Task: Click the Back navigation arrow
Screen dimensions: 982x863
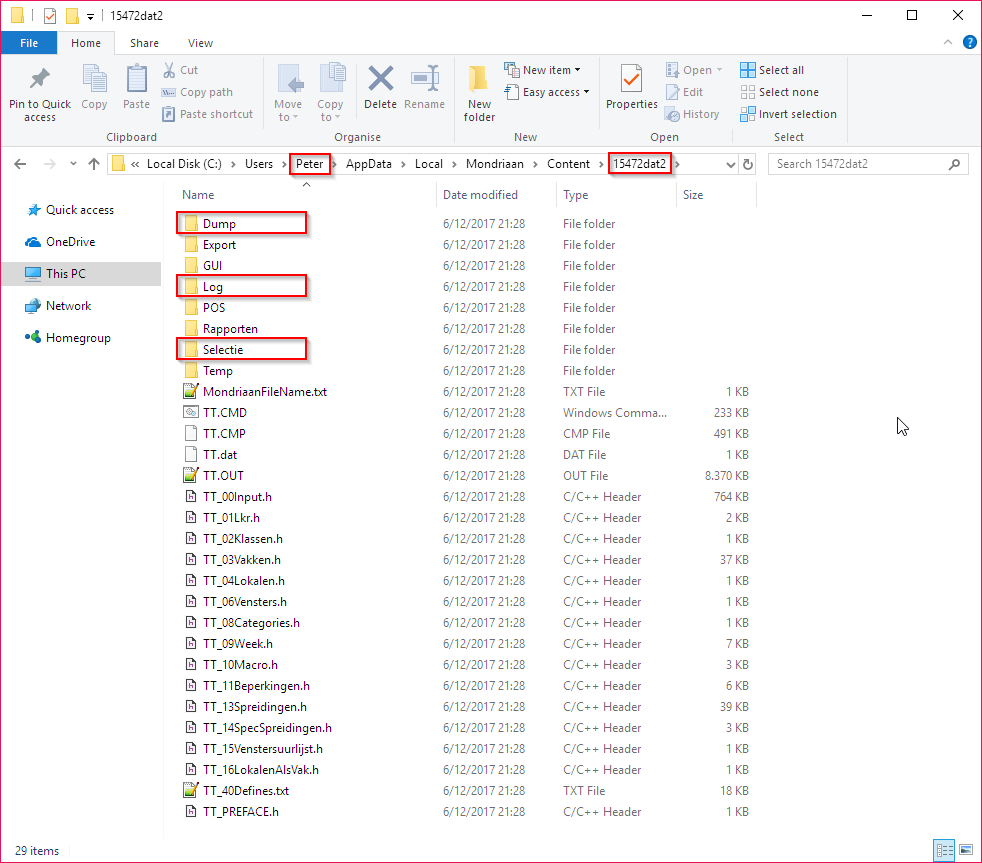Action: tap(20, 164)
